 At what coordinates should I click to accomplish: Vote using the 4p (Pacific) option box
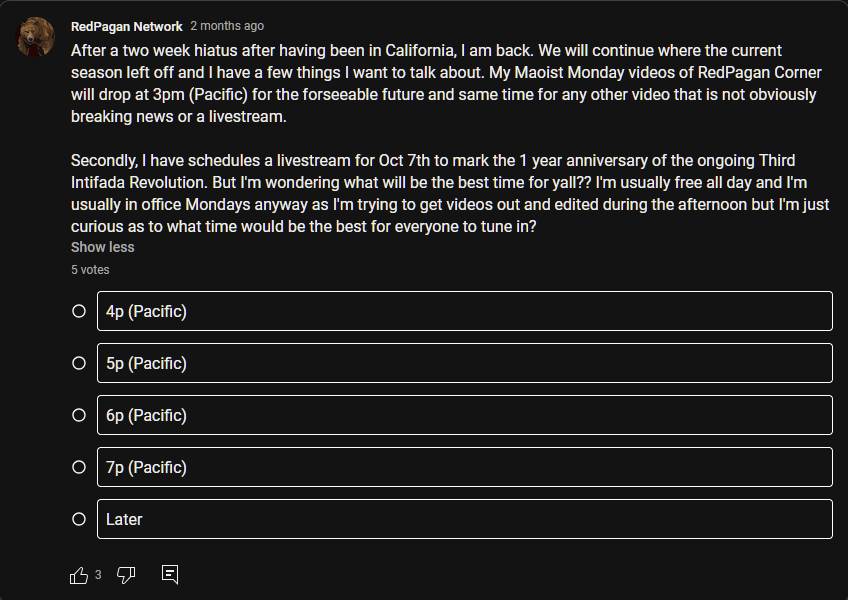tap(464, 311)
